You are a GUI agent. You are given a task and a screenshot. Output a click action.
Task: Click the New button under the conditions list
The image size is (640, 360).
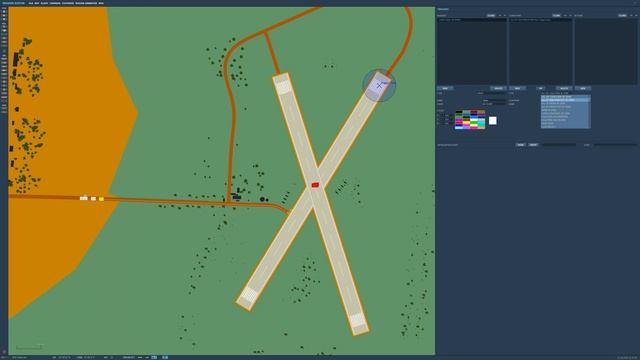point(517,88)
